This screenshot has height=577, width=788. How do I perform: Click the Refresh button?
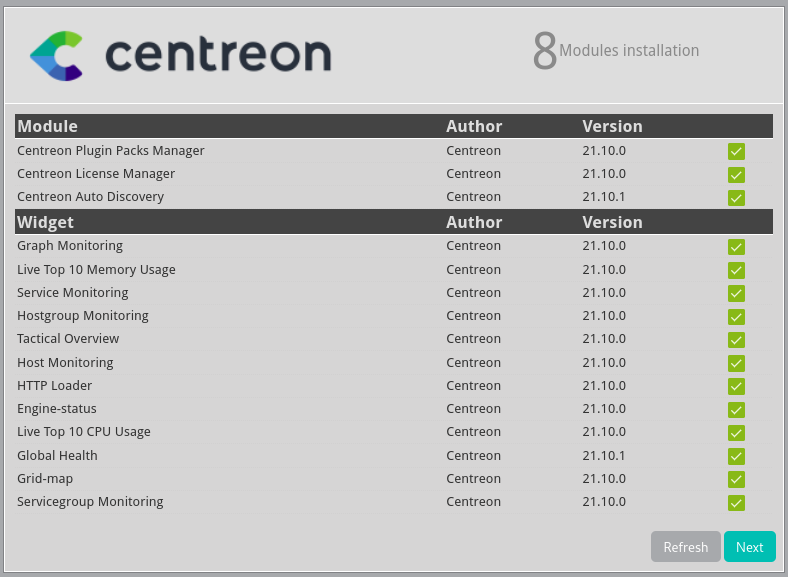[685, 546]
